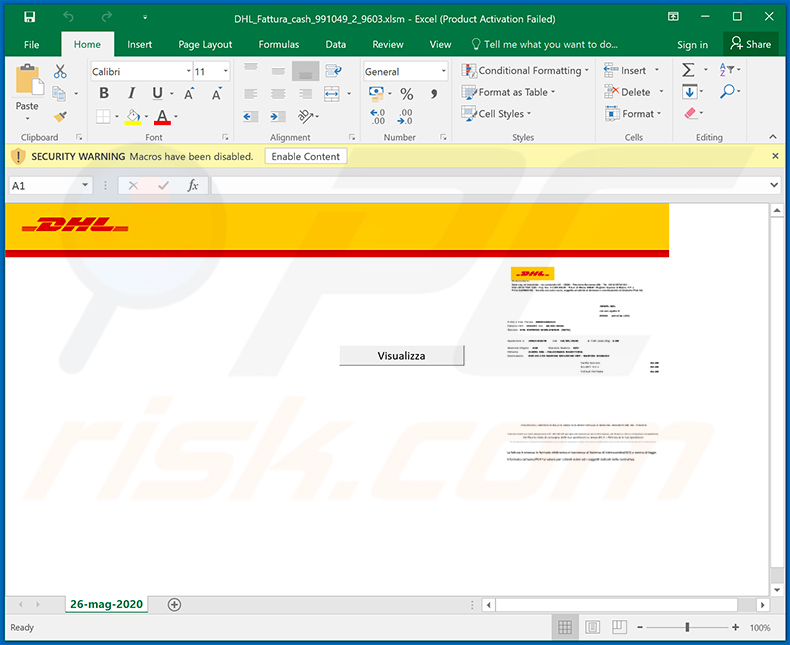Toggle Align Right
790x645 pixels.
tap(305, 94)
